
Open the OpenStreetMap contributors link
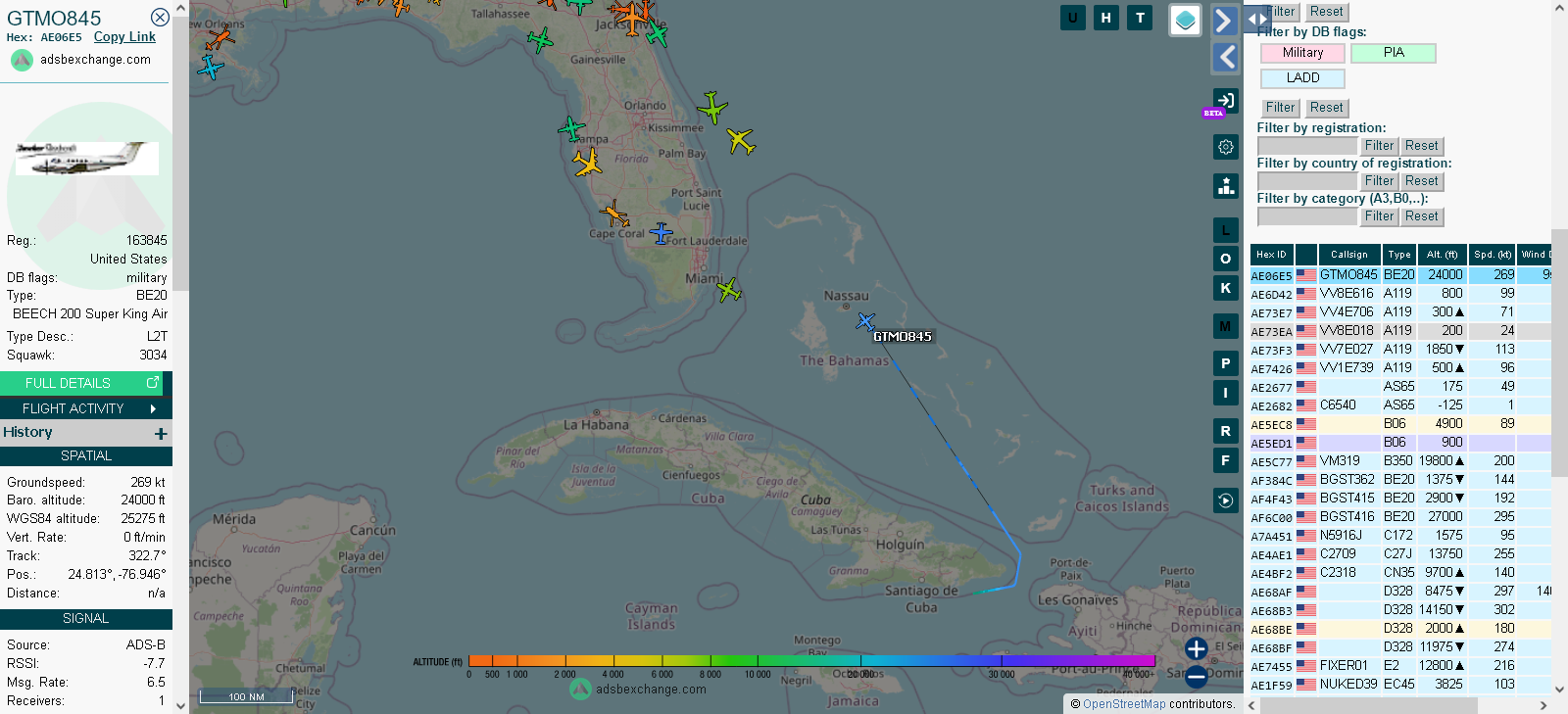[1124, 704]
